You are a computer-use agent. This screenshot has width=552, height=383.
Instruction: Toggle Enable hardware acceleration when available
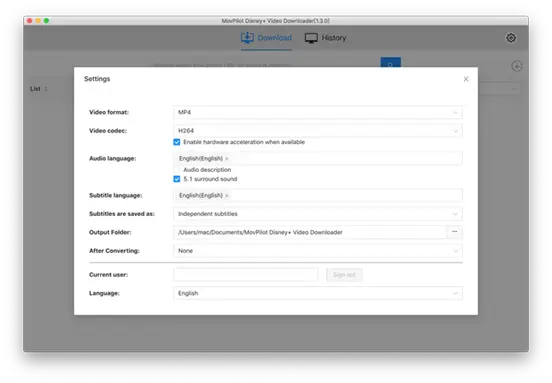pos(177,142)
